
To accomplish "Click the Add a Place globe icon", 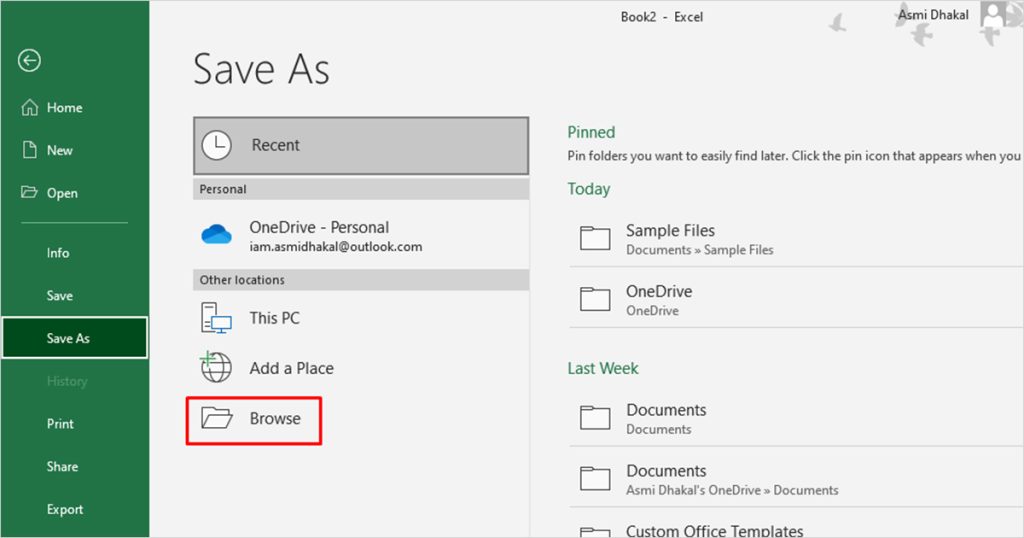I will [216, 368].
